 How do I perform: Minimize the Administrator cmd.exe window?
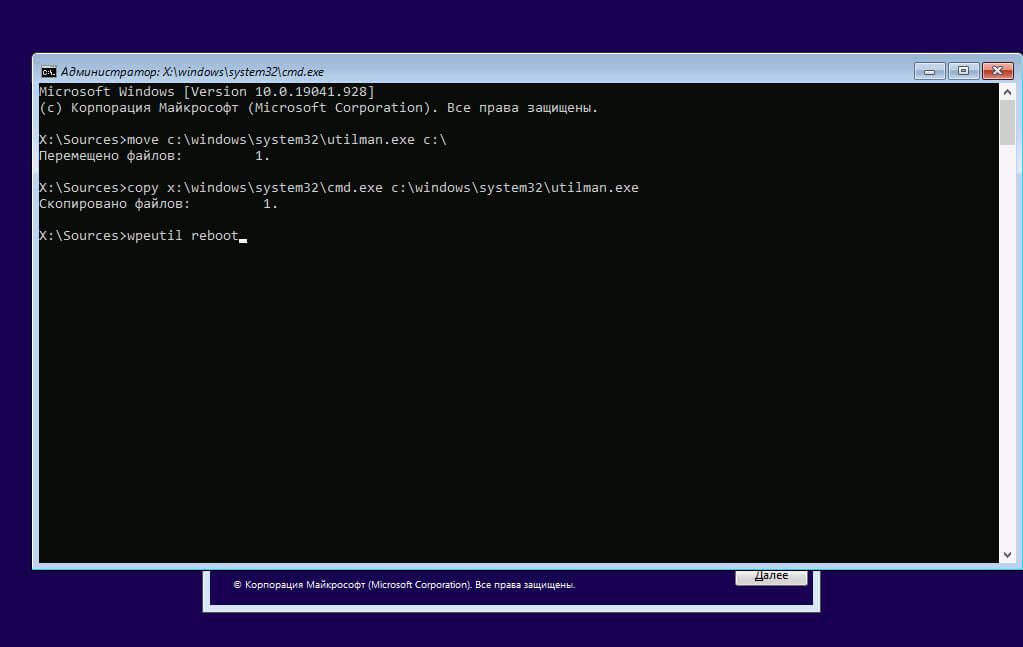click(x=930, y=71)
